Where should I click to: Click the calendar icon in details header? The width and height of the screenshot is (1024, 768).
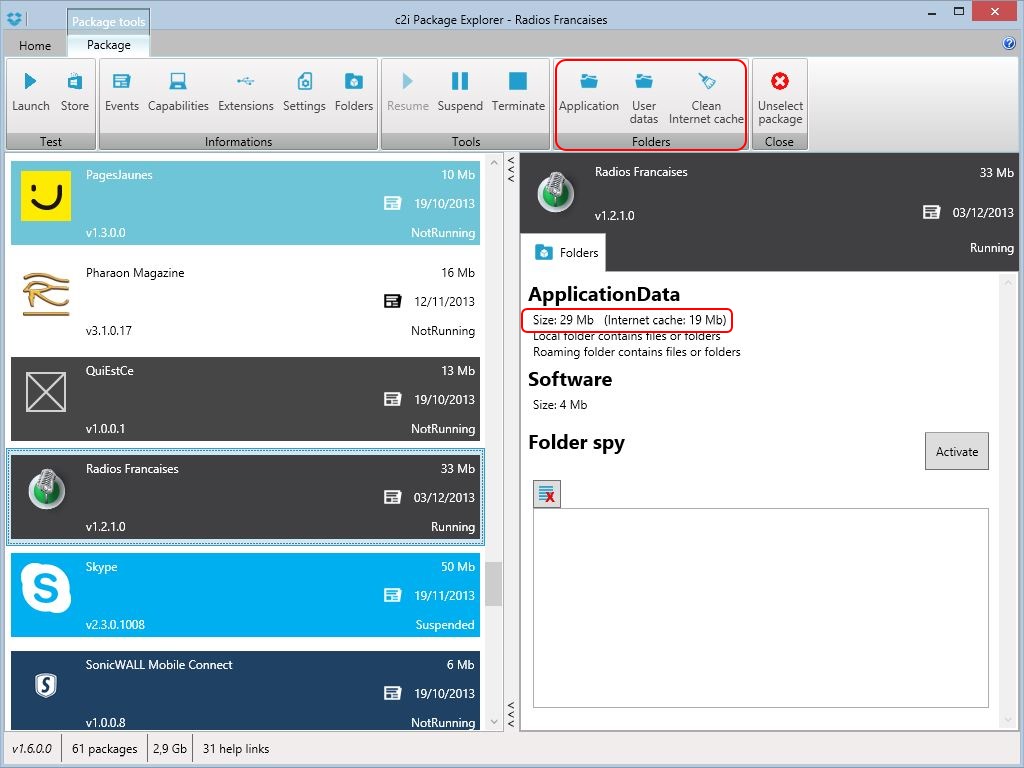pos(931,212)
